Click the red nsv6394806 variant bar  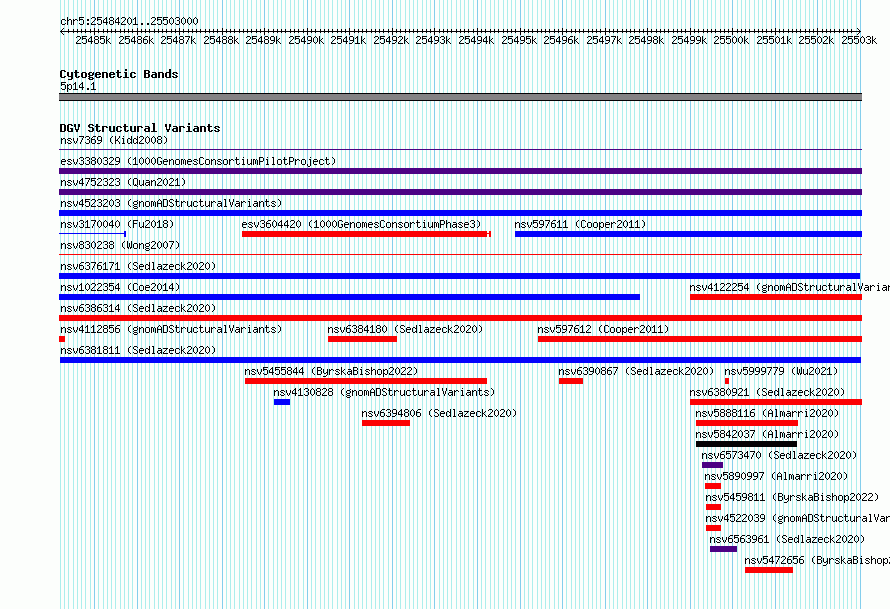386,423
